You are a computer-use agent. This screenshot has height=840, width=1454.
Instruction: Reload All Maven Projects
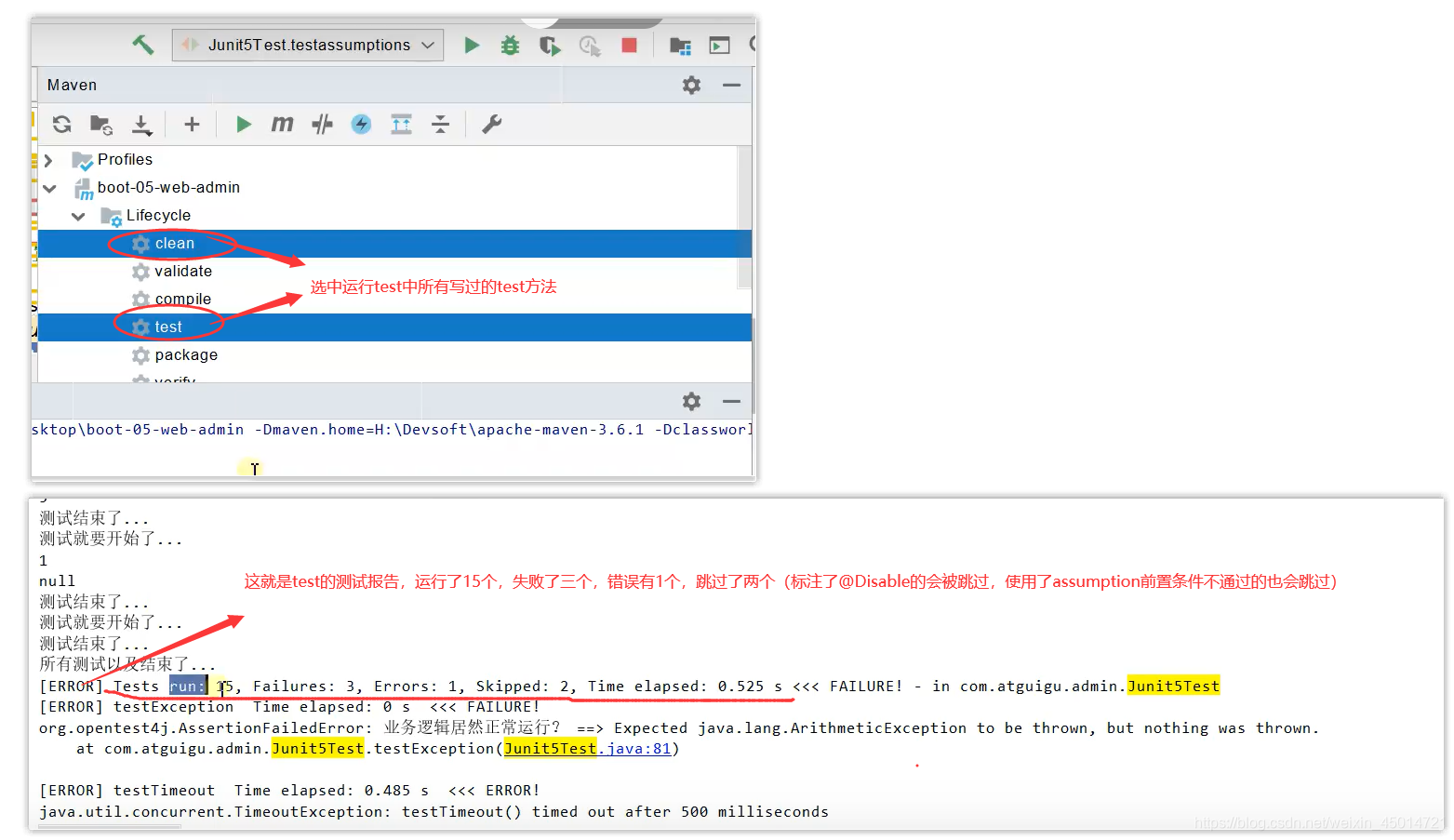point(62,124)
